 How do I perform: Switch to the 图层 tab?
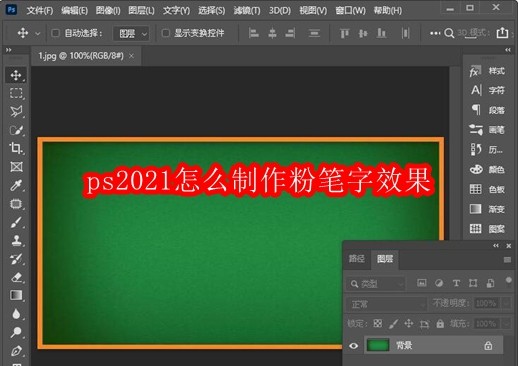(x=385, y=259)
